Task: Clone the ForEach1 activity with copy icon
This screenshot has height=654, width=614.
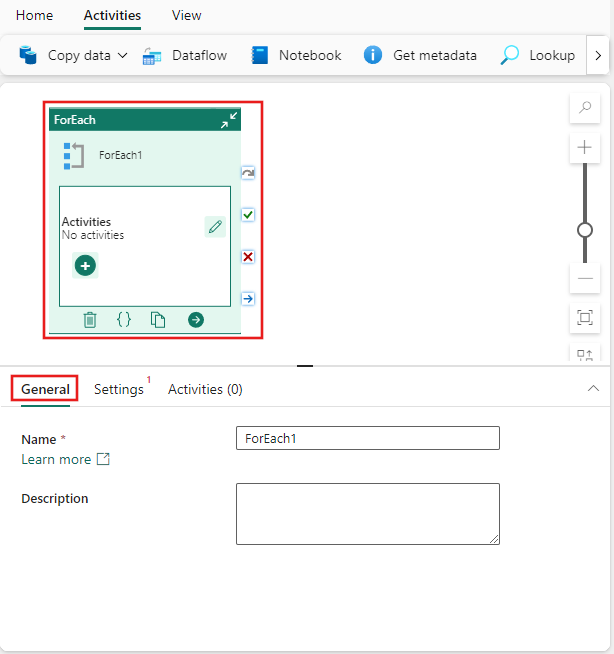Action: 158,320
